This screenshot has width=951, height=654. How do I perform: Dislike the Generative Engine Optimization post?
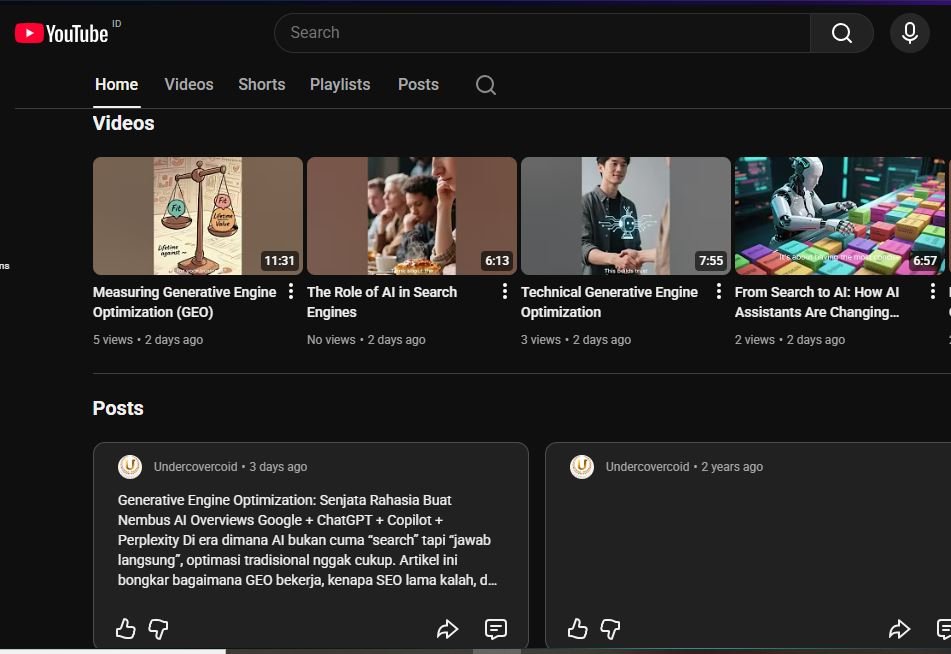(158, 629)
